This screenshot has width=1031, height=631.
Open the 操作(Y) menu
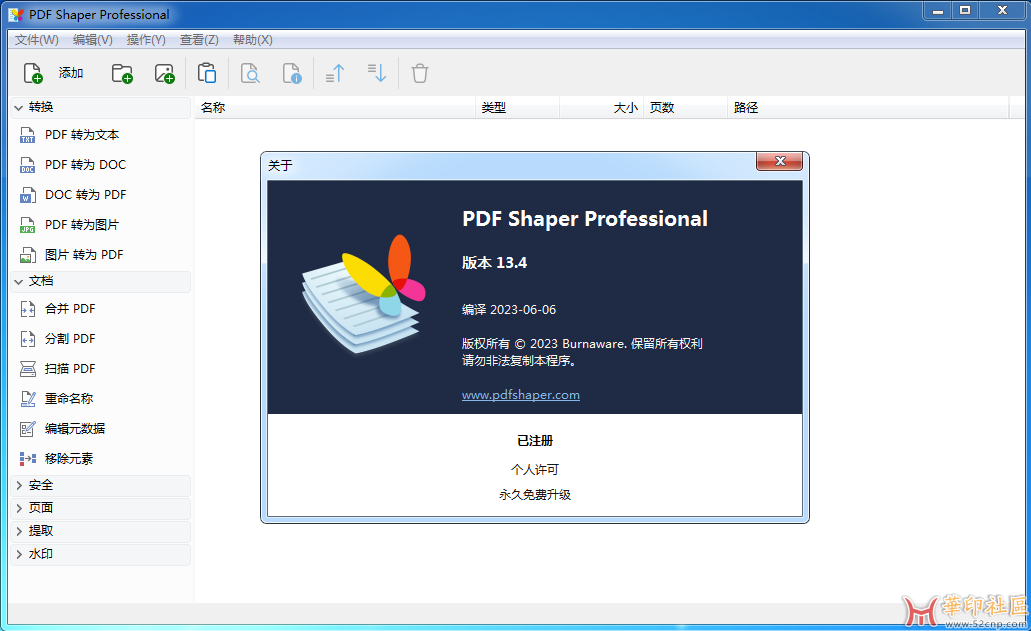(x=146, y=39)
